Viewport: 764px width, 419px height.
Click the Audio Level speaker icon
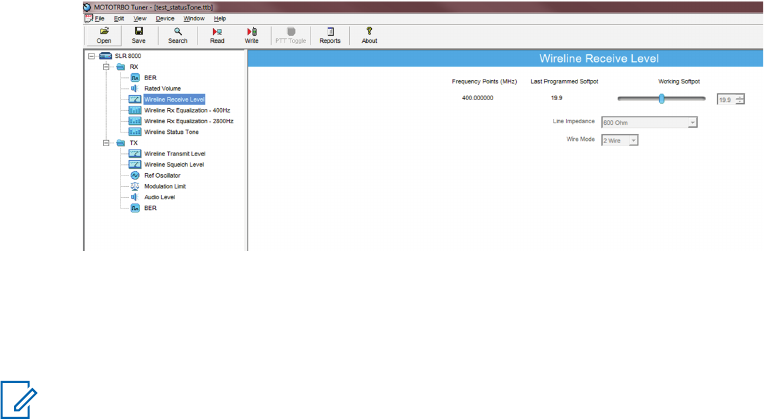point(134,197)
